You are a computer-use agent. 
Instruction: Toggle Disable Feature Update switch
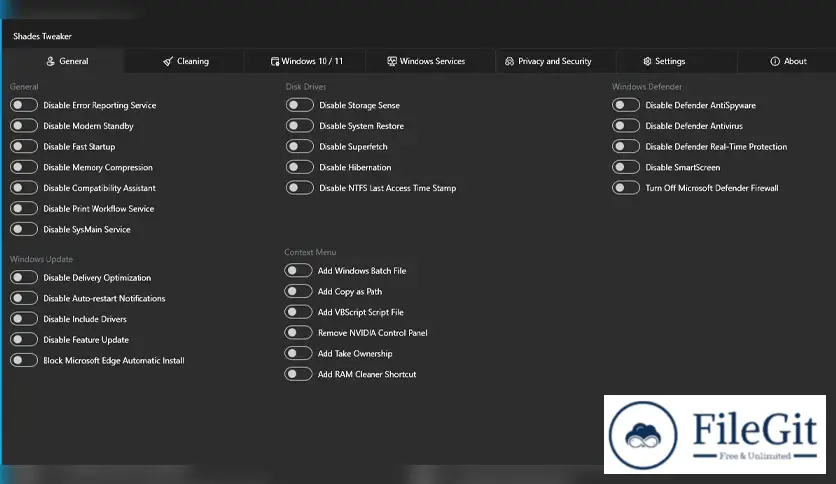24,340
